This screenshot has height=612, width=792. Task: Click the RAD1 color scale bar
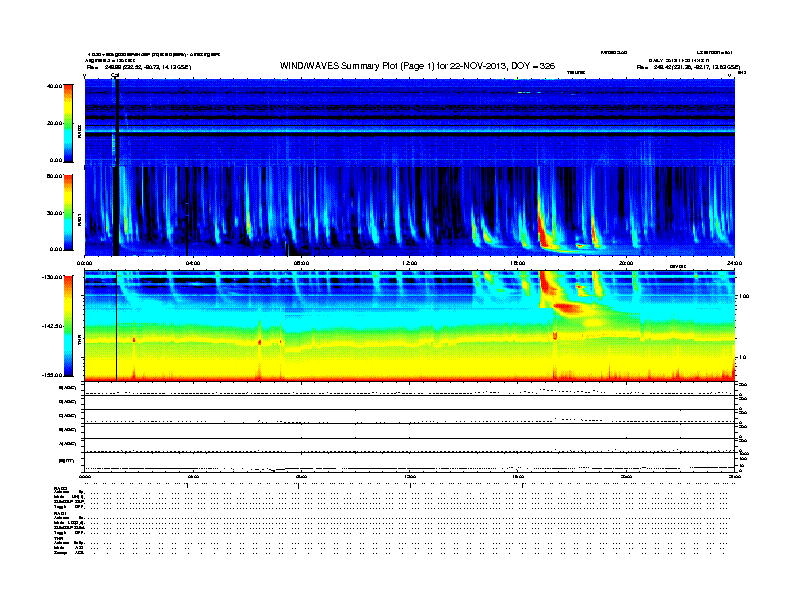click(68, 212)
